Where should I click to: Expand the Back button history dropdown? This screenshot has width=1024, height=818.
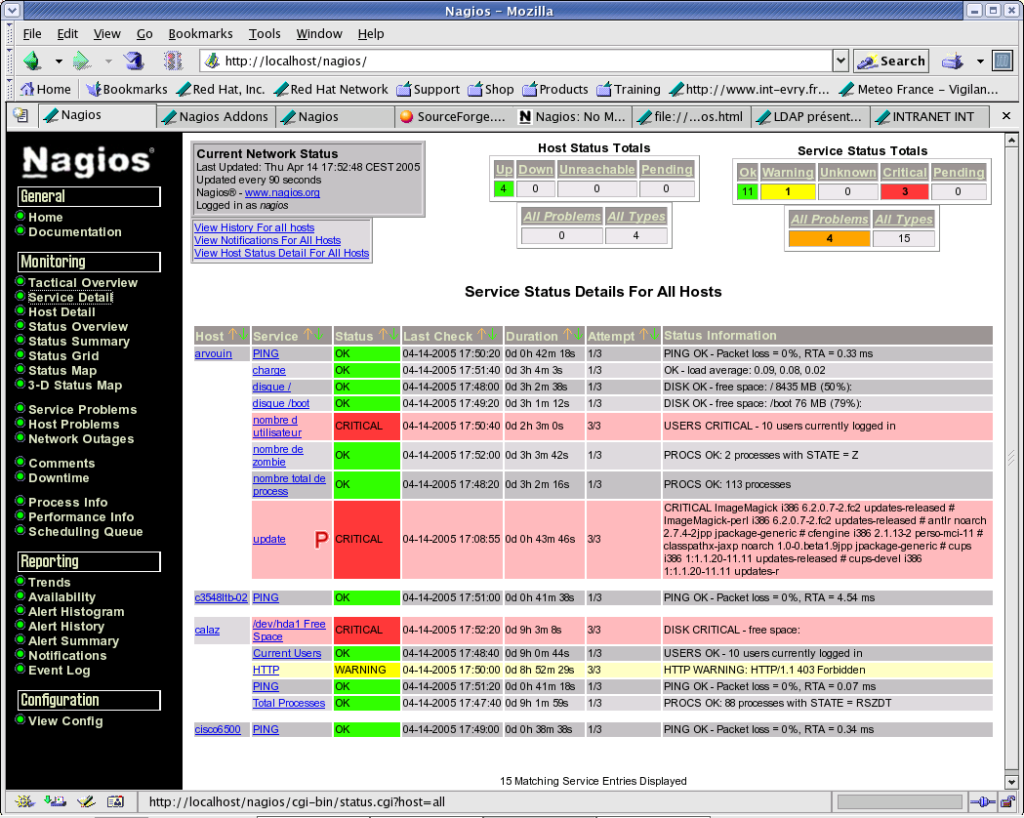click(58, 61)
